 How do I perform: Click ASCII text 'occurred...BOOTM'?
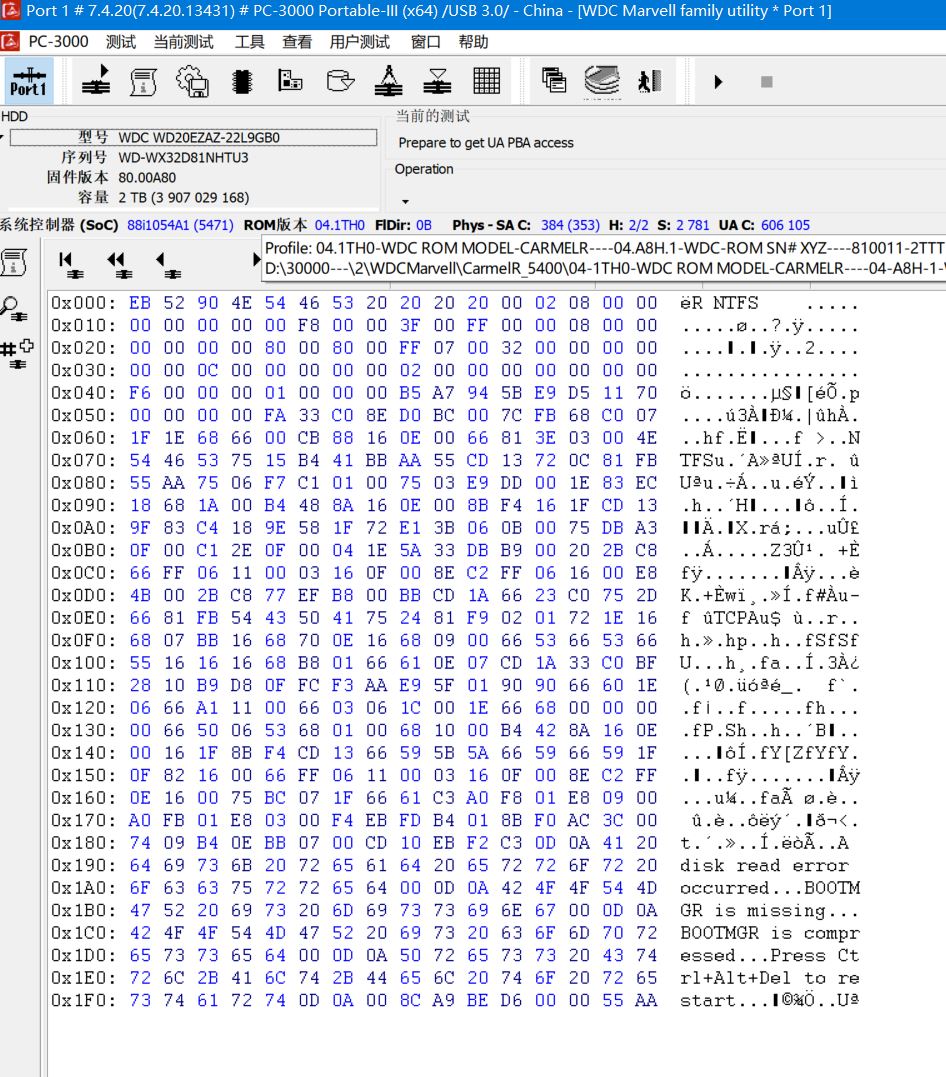tap(769, 888)
